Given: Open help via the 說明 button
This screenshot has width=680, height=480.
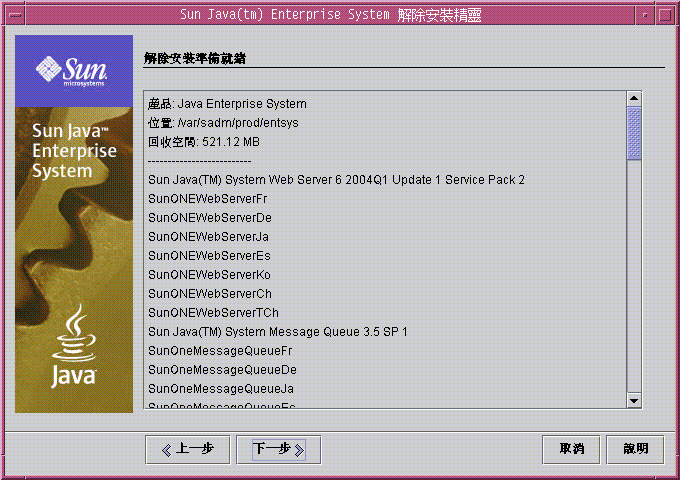Looking at the screenshot, I should pos(635,450).
